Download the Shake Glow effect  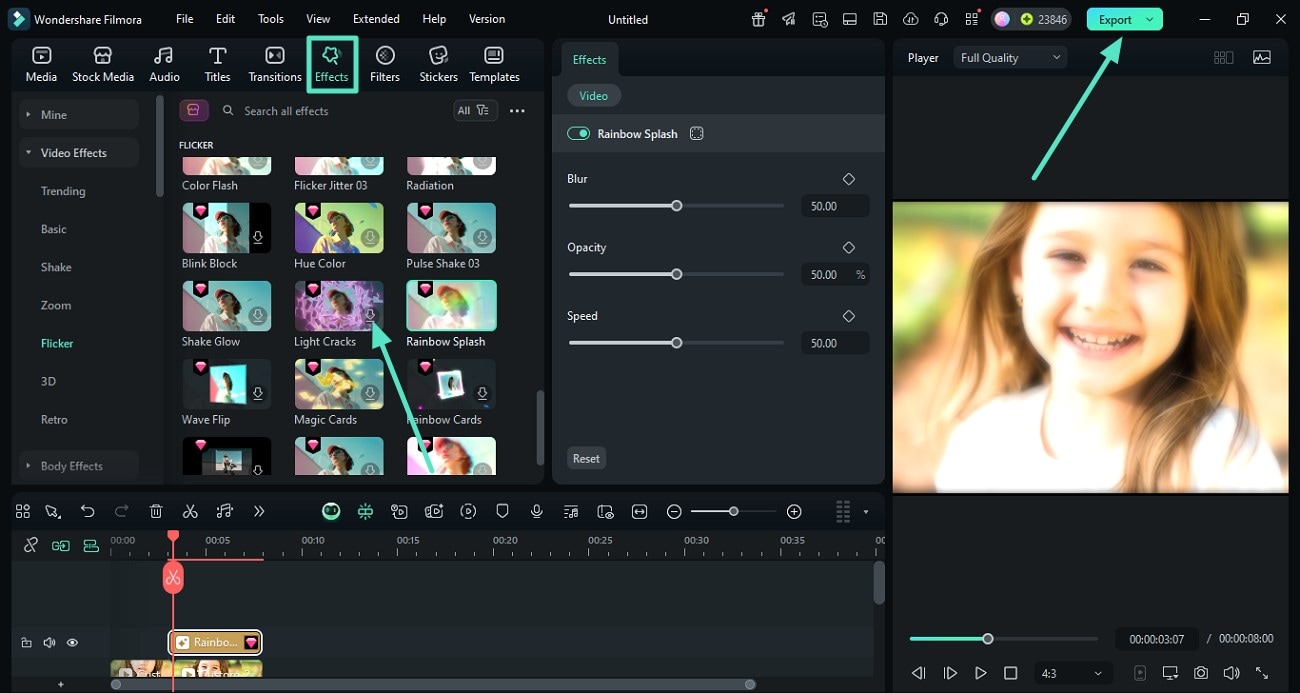click(x=258, y=316)
